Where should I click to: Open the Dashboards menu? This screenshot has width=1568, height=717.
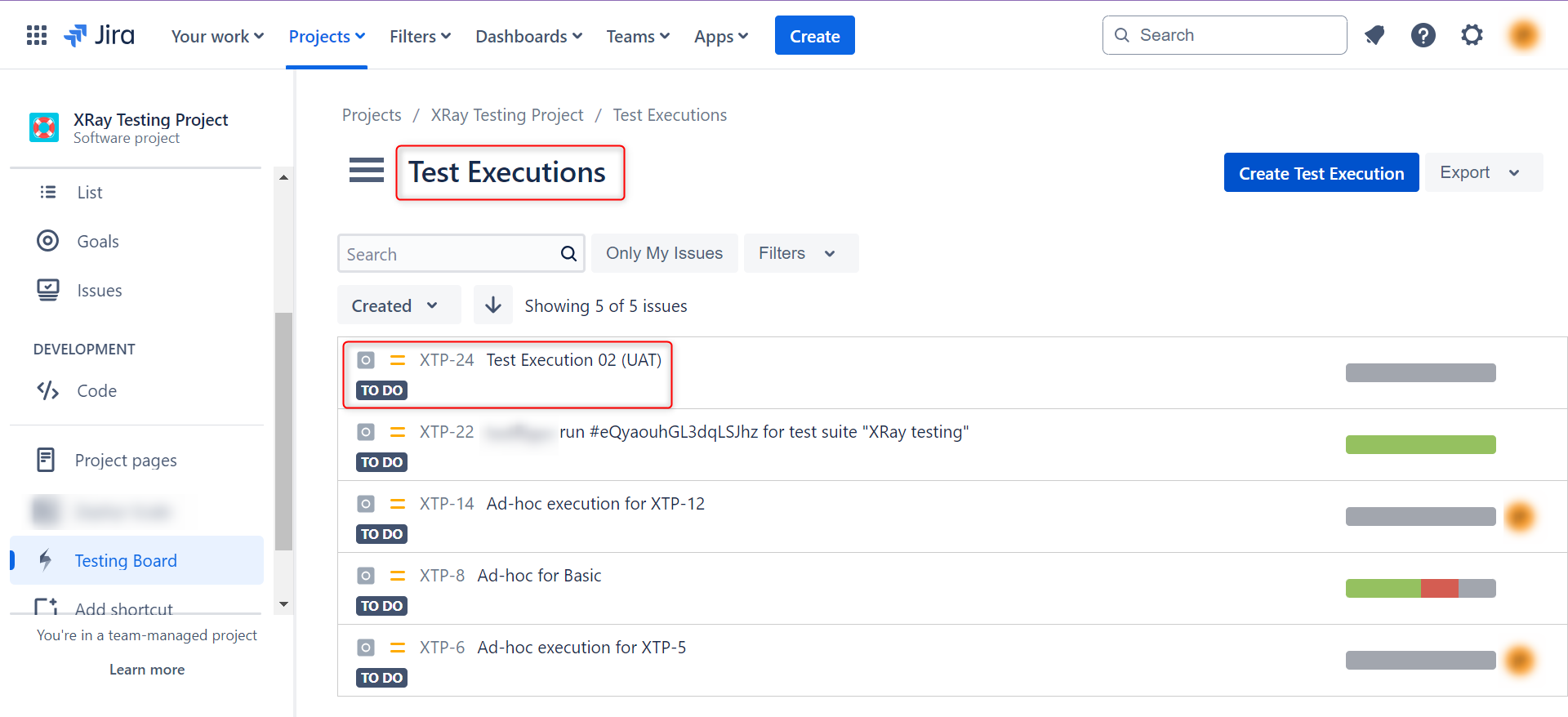[528, 36]
